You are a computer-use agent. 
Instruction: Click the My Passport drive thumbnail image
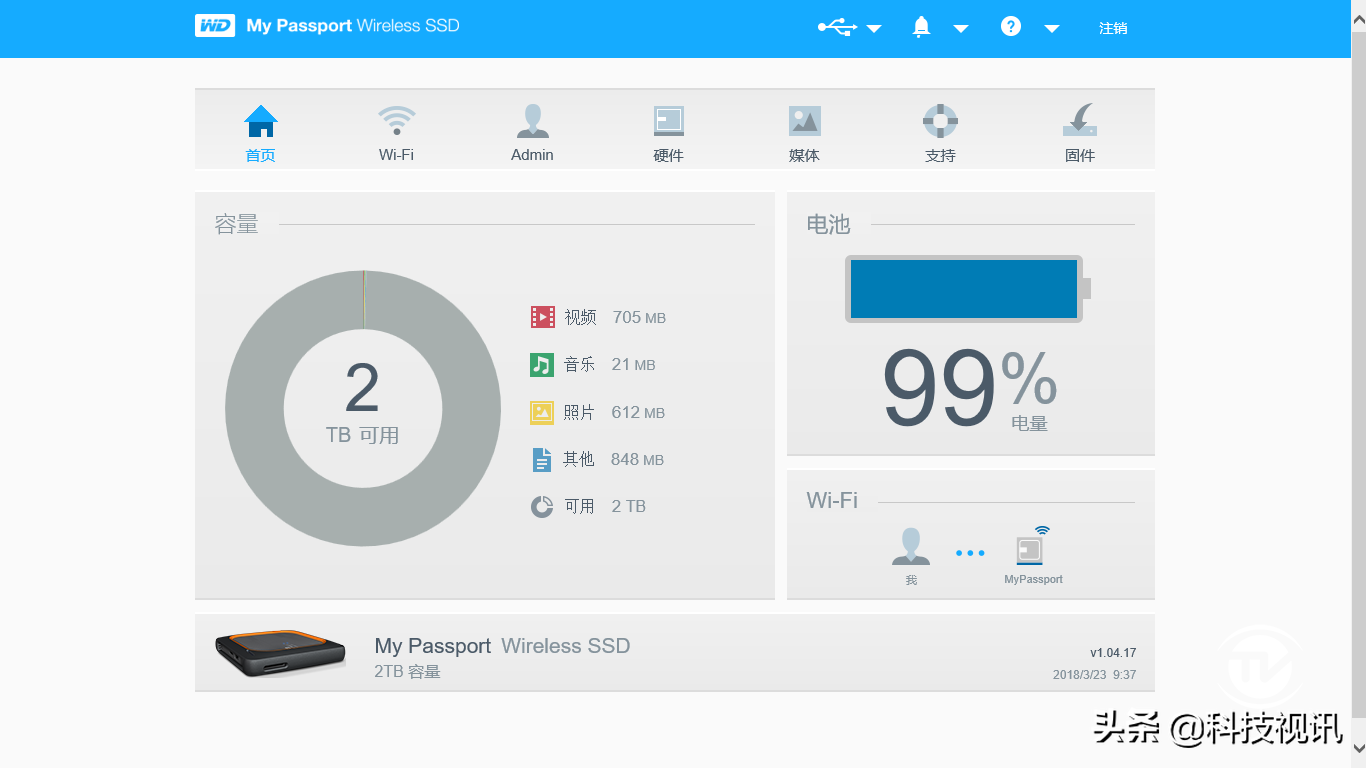tap(281, 653)
